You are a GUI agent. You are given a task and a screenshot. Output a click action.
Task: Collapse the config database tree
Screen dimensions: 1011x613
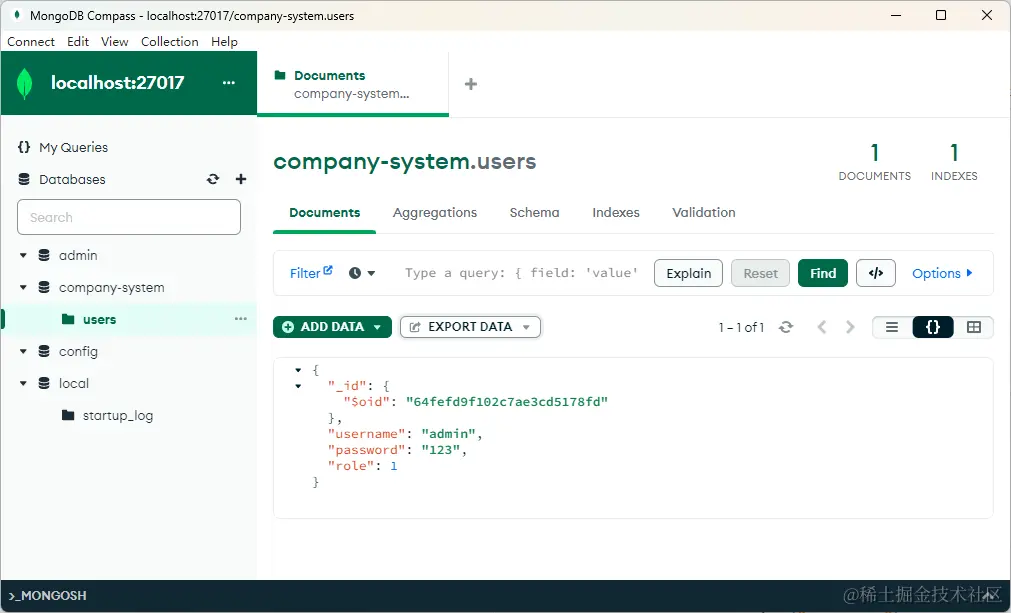[23, 351]
